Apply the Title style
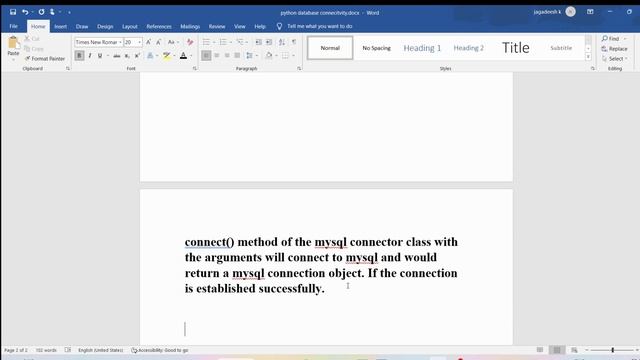 tap(516, 48)
